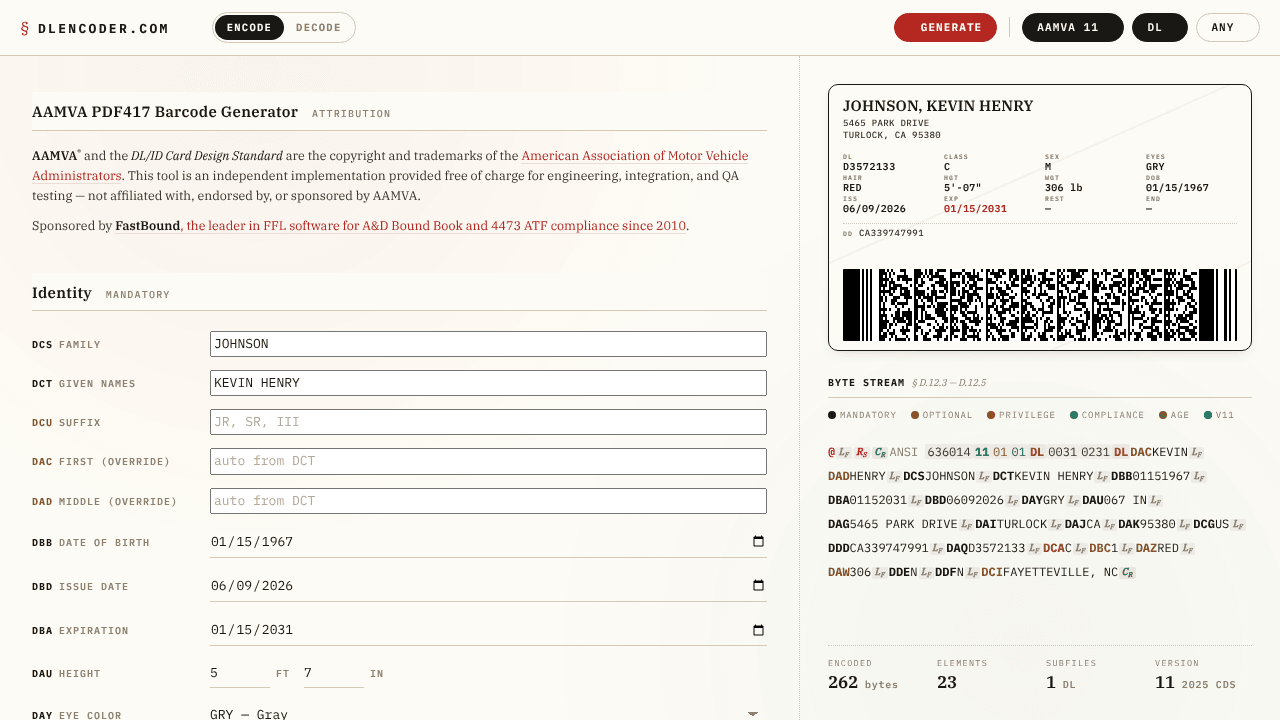Expand the eye color dropdown arrow
The image size is (1280, 720).
tap(753, 714)
